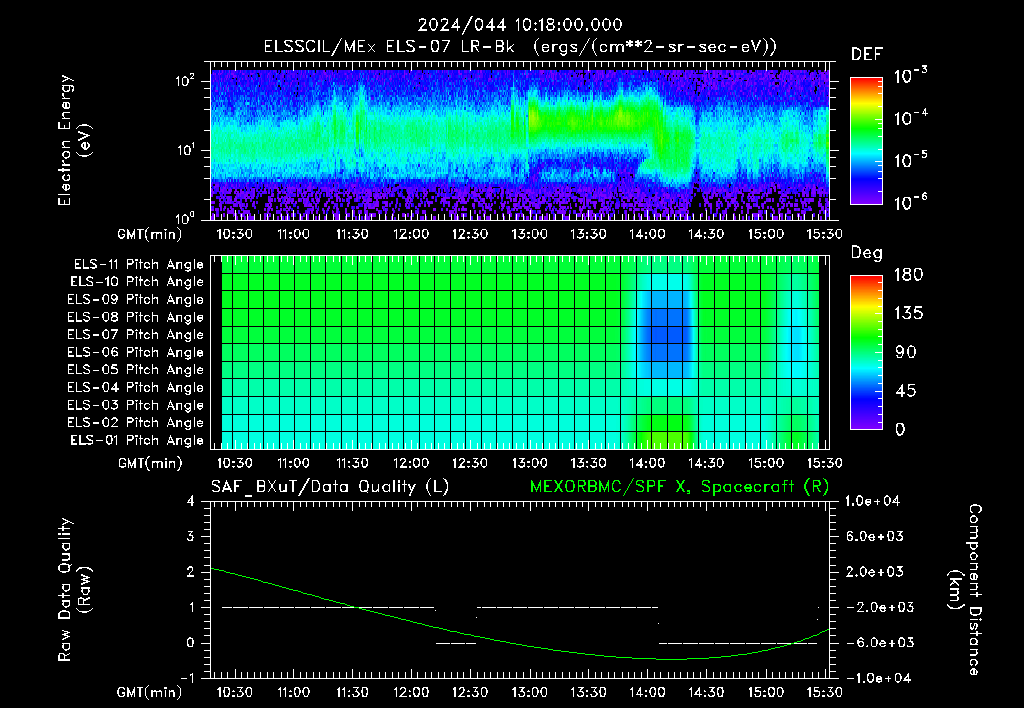Select the ELS-03 Pitch Angle row label
The width and height of the screenshot is (1024, 708).
(136, 405)
